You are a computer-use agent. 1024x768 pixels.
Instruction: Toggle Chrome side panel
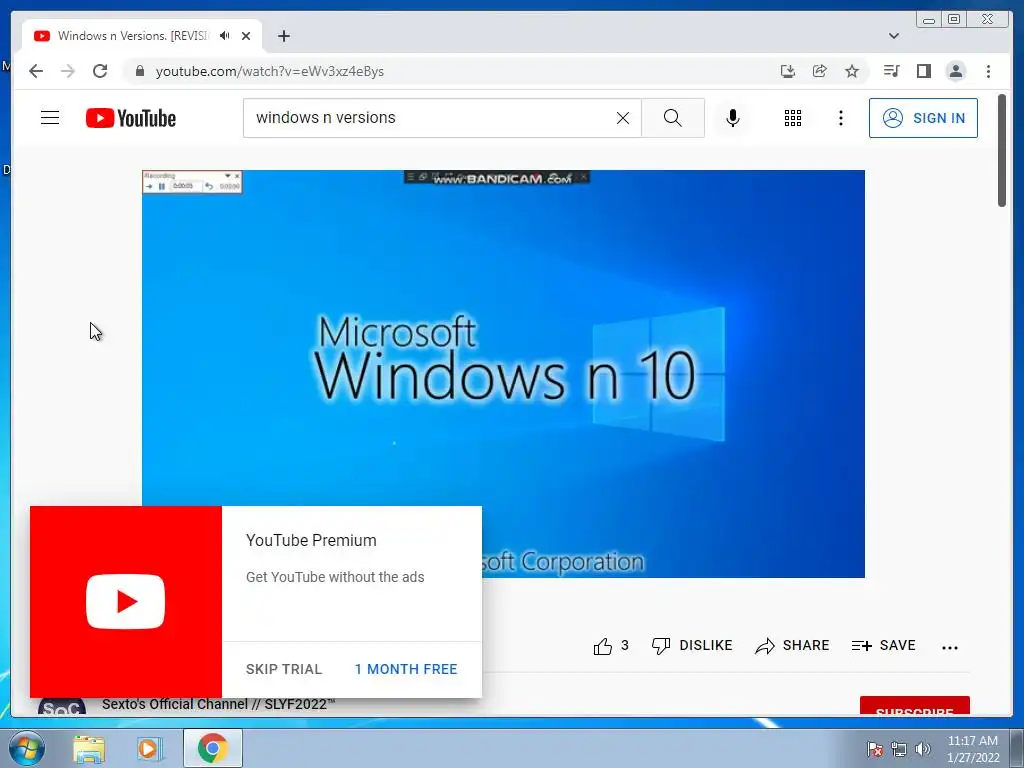pos(923,71)
